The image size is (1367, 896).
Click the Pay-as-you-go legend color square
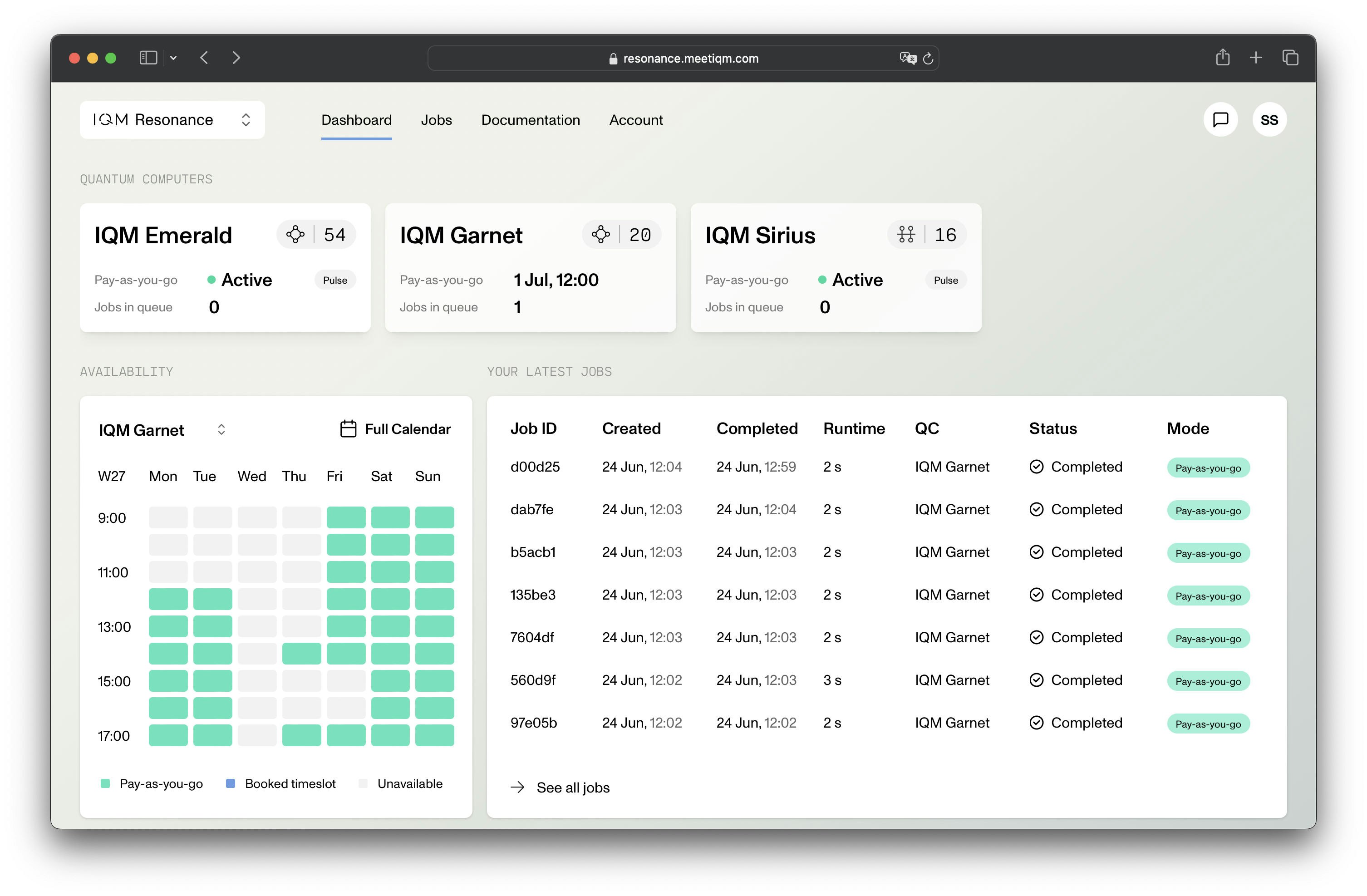click(x=105, y=783)
